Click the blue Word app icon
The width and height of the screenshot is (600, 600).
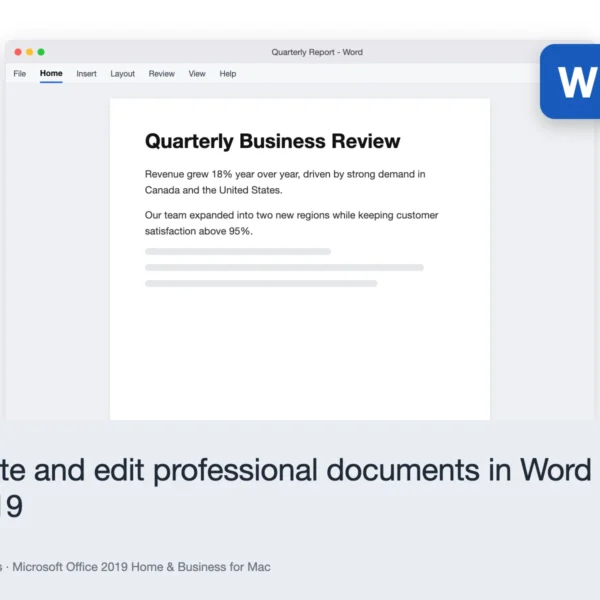click(x=570, y=82)
